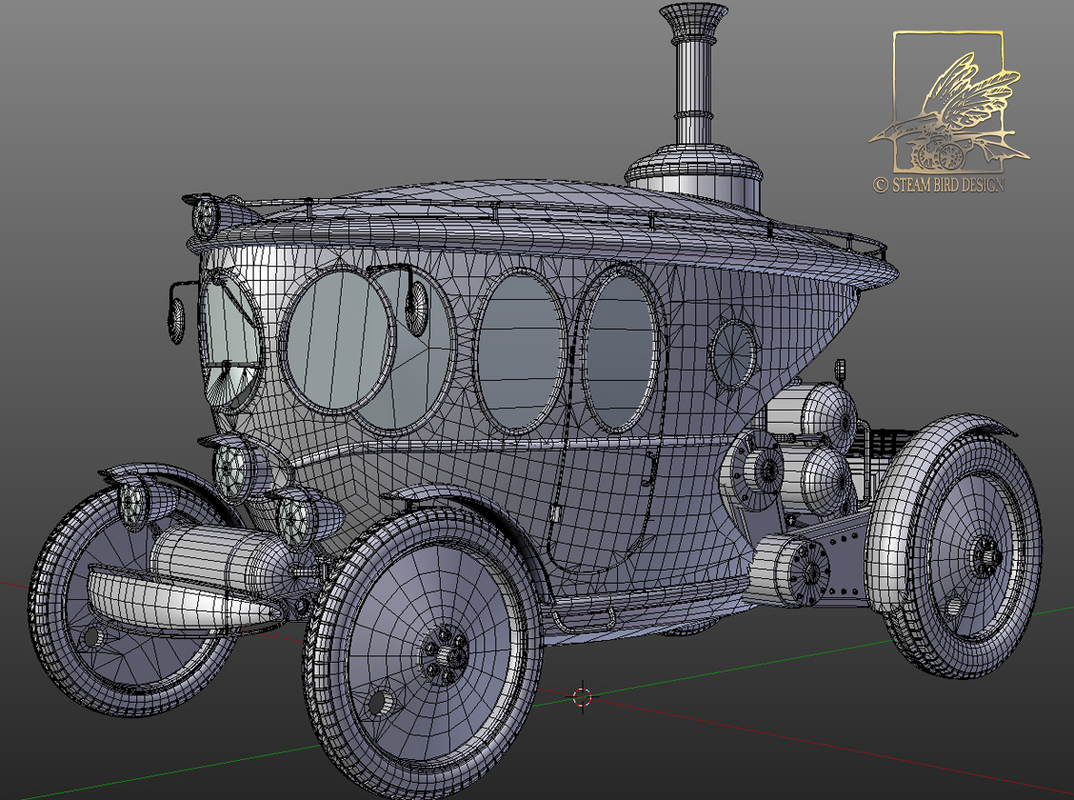Click the 3D cursor crosshair below the vehicle
The width and height of the screenshot is (1074, 800).
(581, 698)
